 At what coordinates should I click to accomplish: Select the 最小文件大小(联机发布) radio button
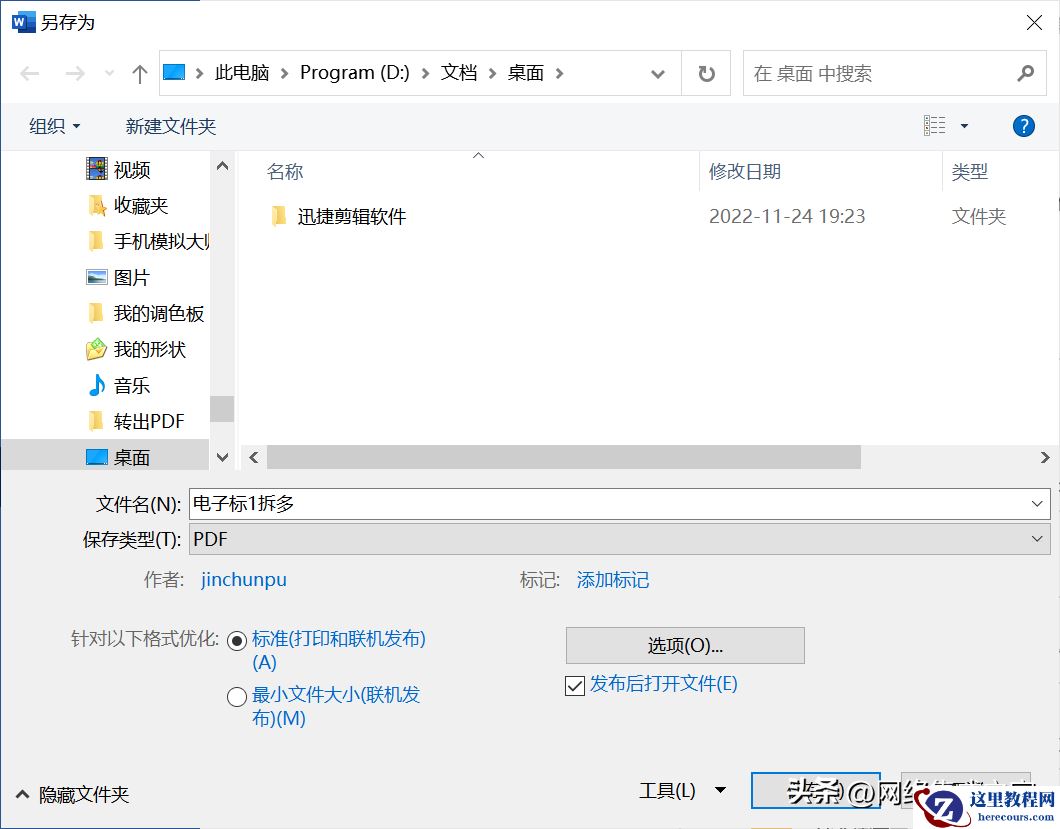tap(237, 696)
